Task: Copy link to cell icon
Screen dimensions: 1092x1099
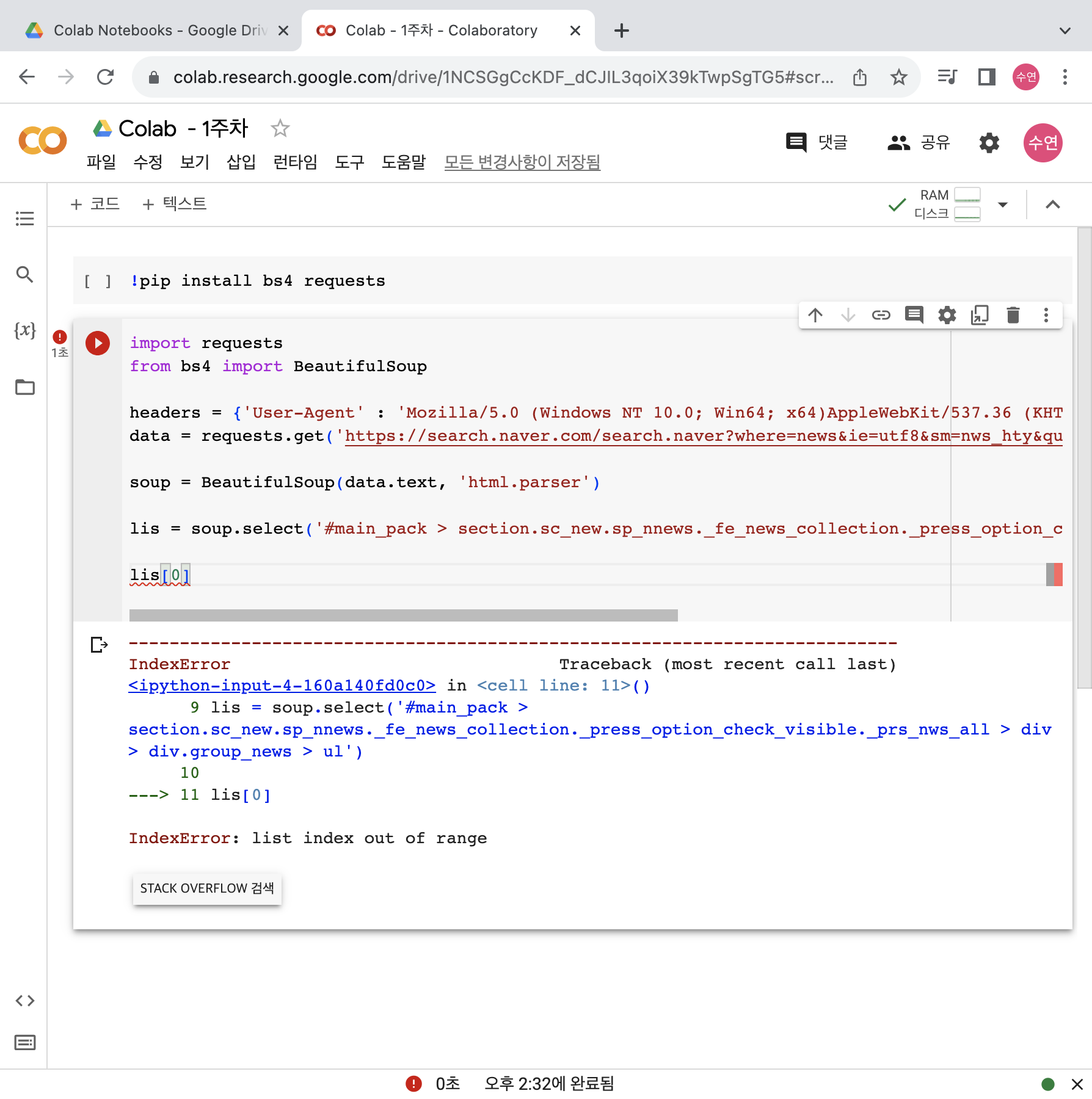Action: [881, 315]
